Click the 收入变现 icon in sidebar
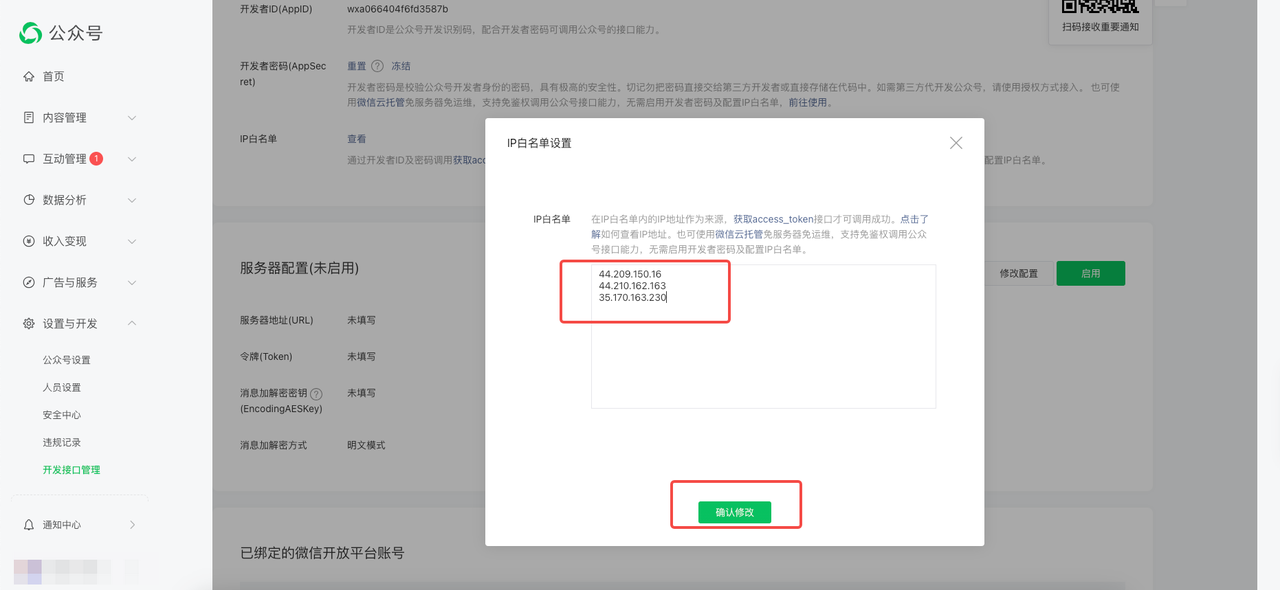 click(x=29, y=241)
